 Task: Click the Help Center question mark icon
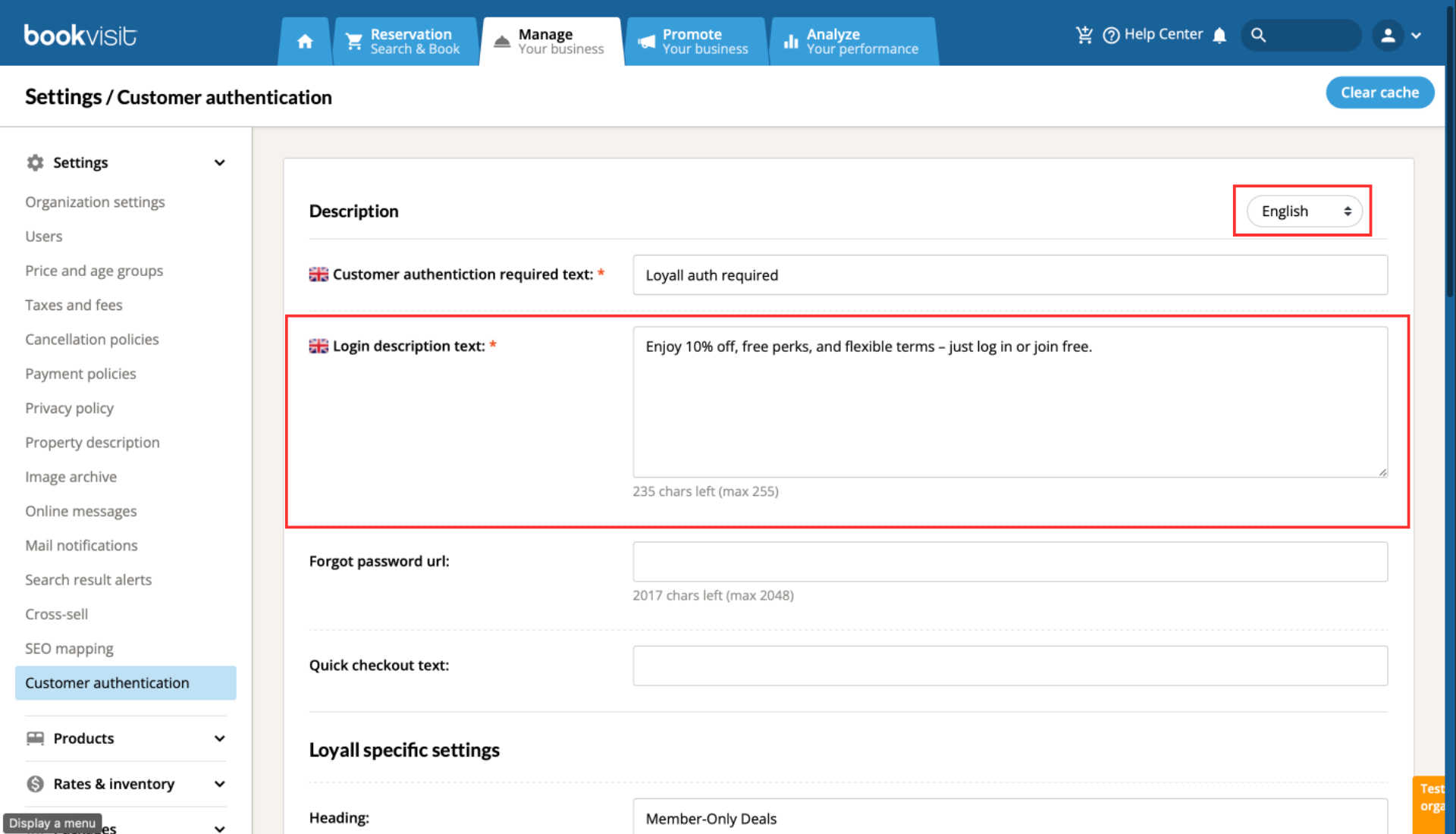coord(1111,36)
